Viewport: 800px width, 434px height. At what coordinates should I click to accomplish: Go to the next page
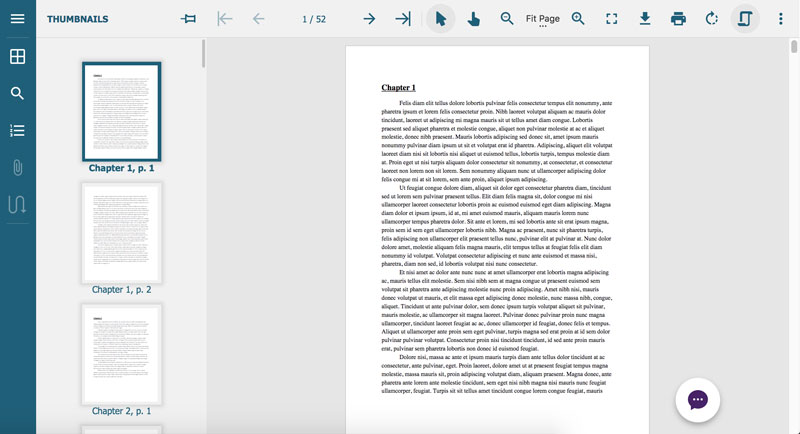click(369, 19)
